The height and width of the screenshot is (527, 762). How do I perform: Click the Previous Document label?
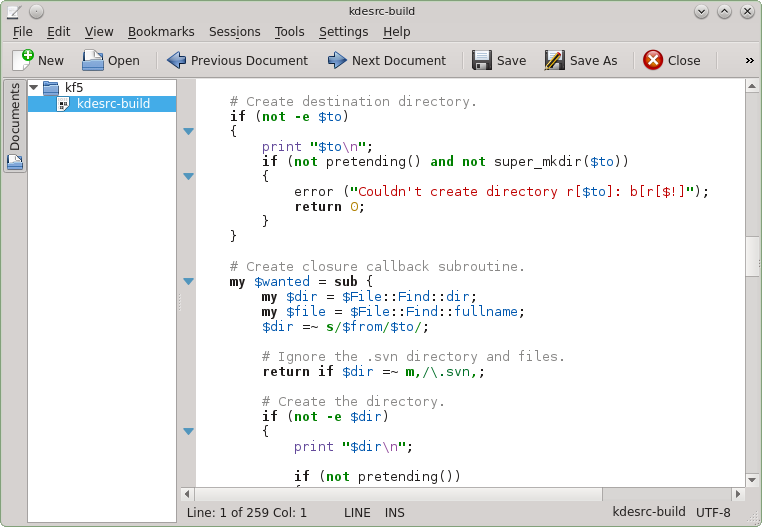click(x=249, y=61)
